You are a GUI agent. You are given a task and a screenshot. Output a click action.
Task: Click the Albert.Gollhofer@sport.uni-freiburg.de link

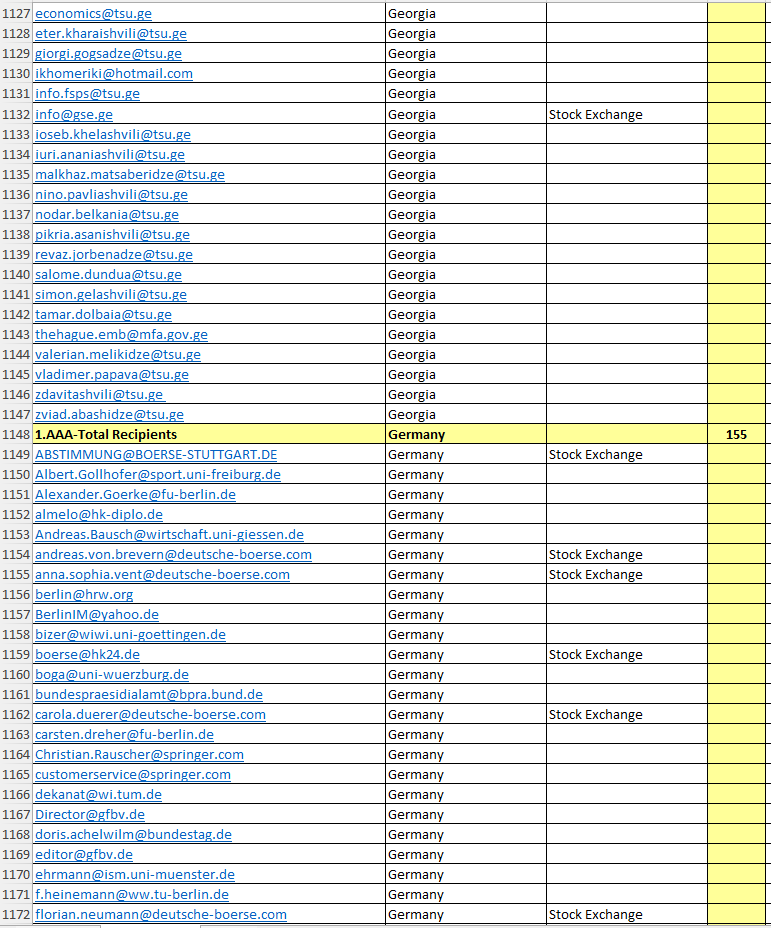coord(158,475)
